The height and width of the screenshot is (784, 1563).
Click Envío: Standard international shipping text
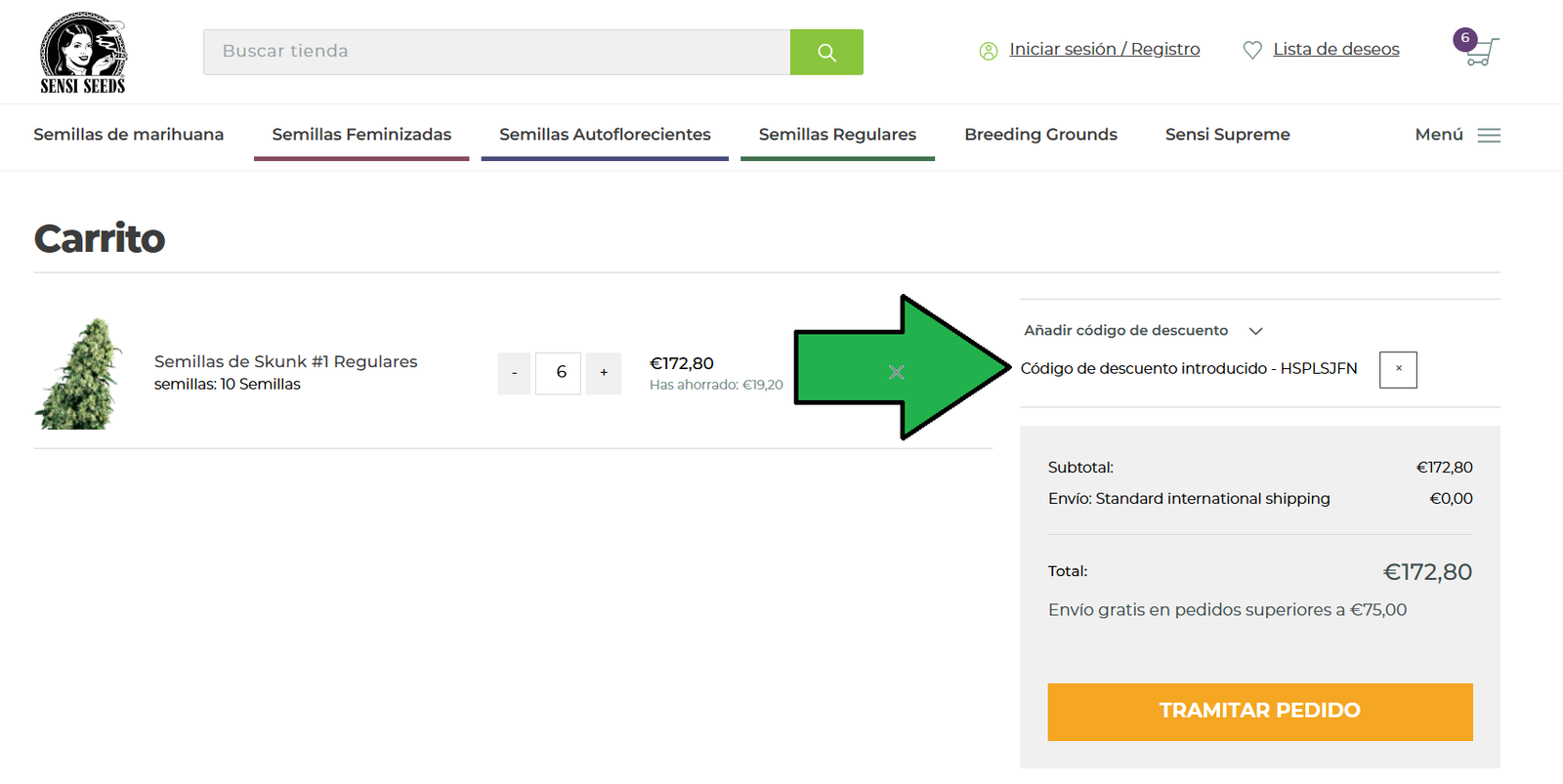tap(1189, 498)
